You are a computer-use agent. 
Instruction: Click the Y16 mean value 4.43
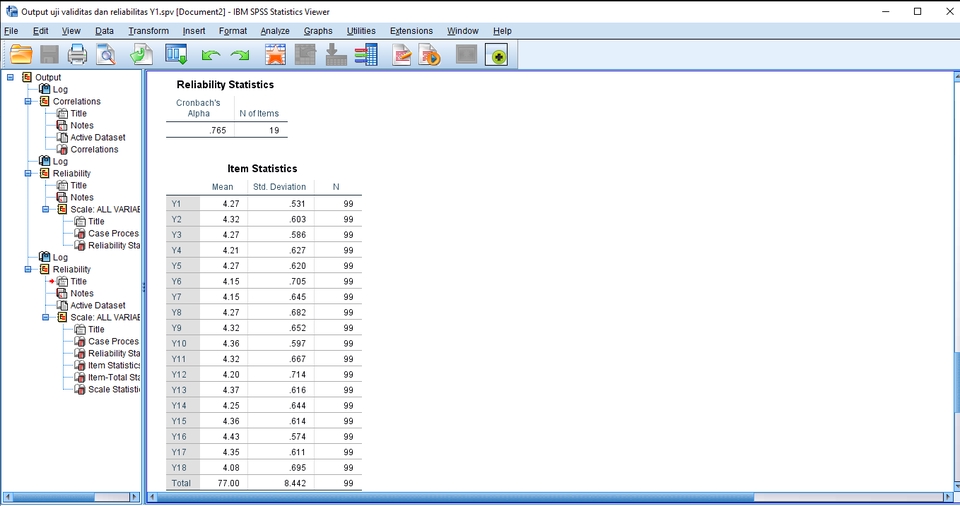231,437
